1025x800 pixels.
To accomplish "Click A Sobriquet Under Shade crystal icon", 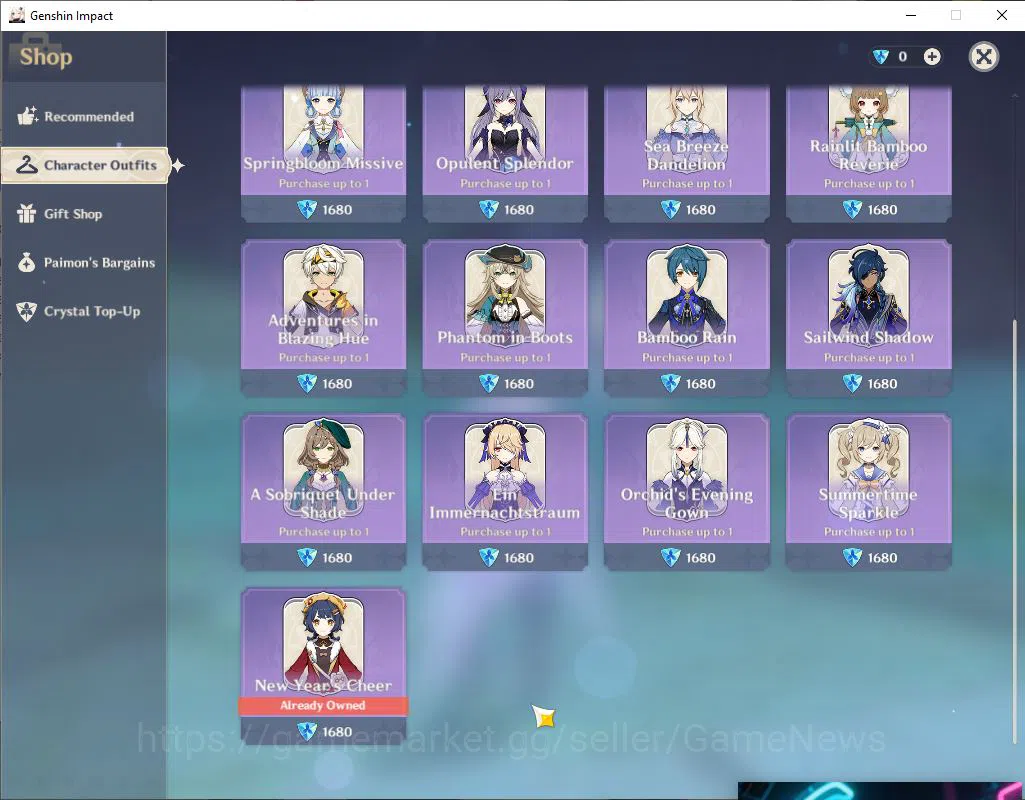I will tap(307, 558).
